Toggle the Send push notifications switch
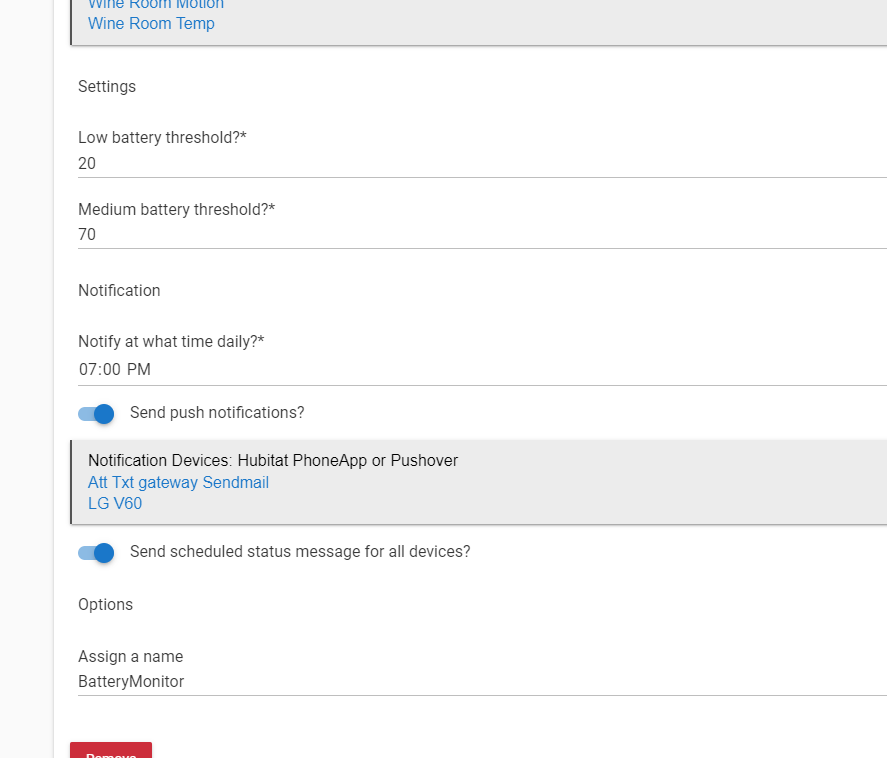The image size is (887, 758). pyautogui.click(x=96, y=413)
